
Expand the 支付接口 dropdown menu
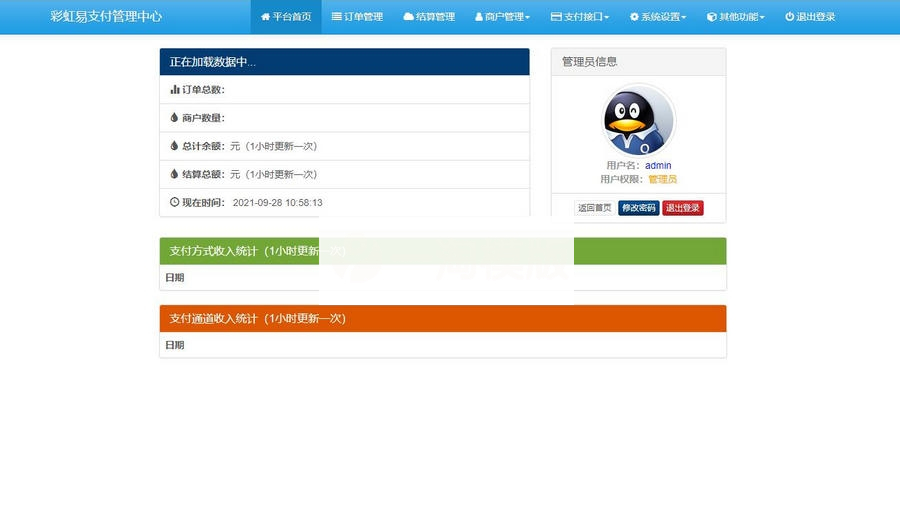pyautogui.click(x=579, y=17)
